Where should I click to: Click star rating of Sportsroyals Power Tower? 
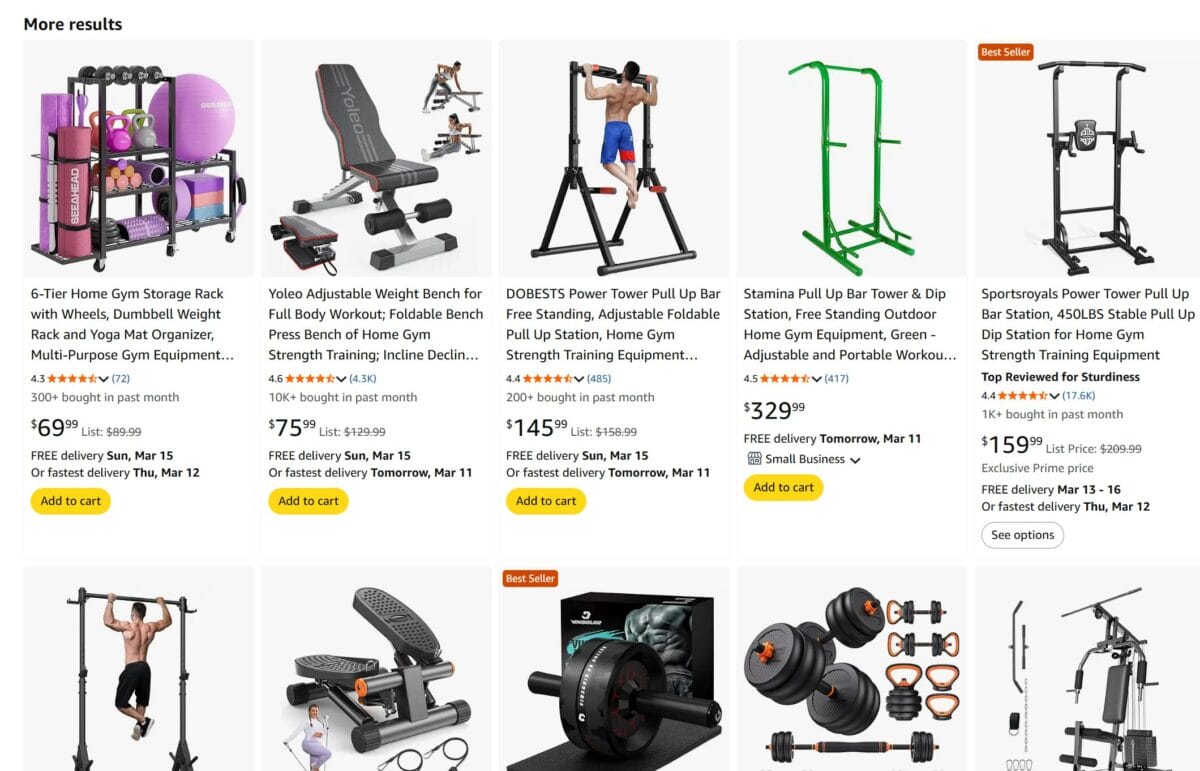tap(1024, 396)
